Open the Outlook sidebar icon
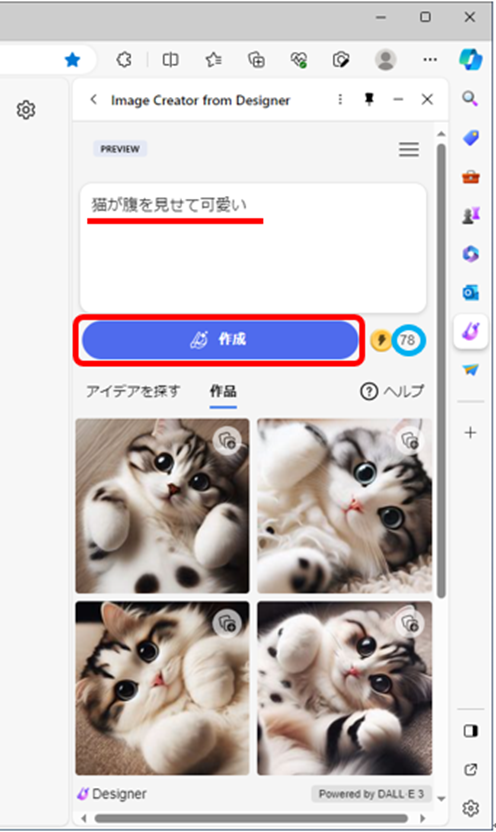This screenshot has height=832, width=496. pos(471,292)
